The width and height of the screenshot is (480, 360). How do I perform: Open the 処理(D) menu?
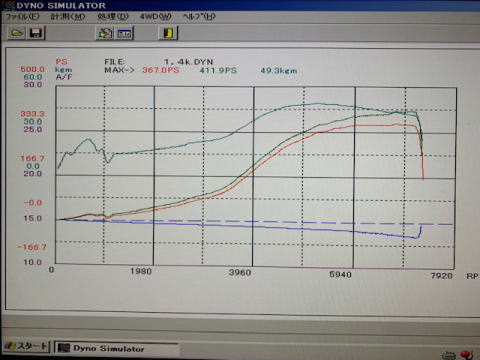point(113,16)
